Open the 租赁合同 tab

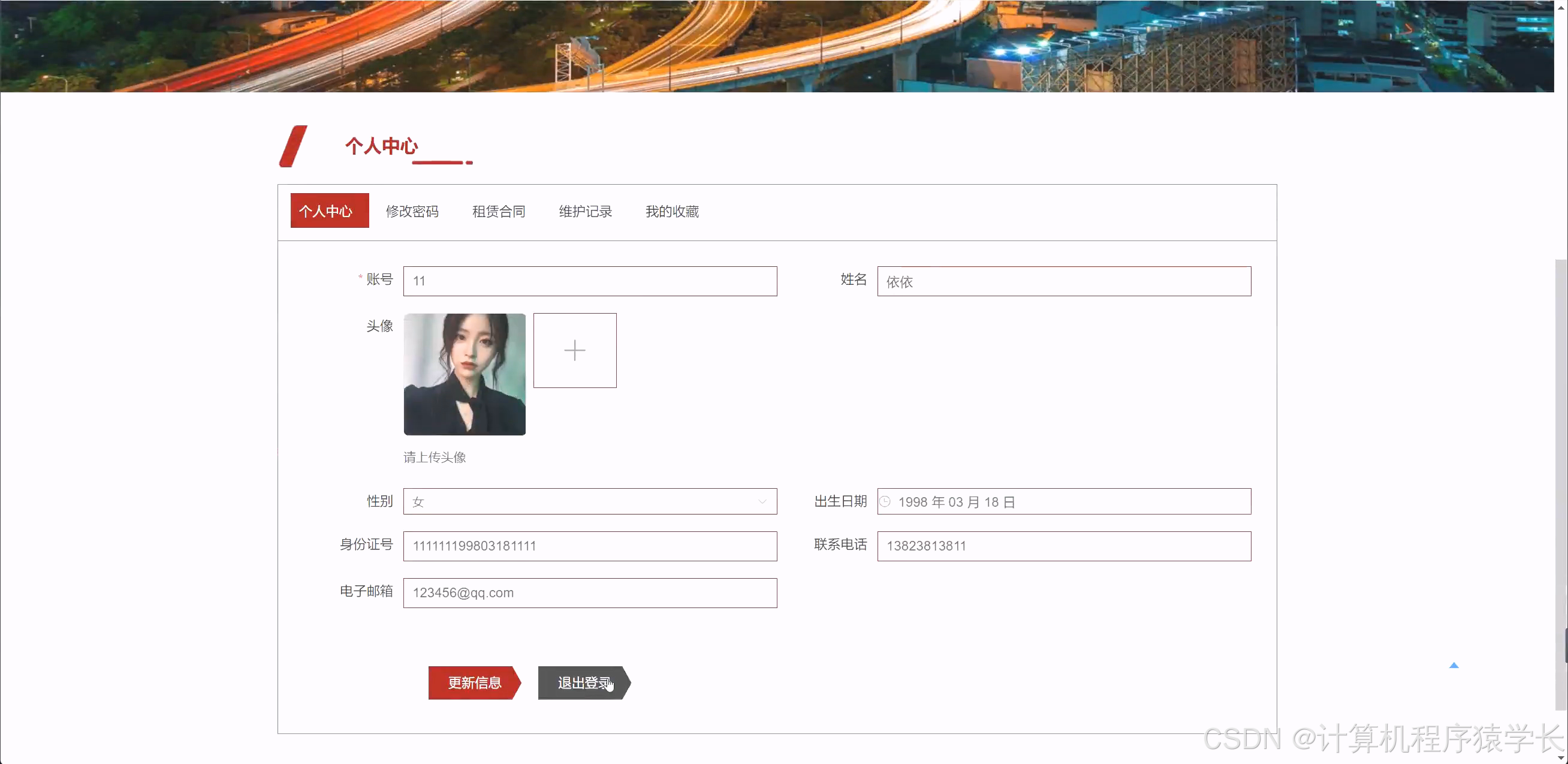(x=498, y=210)
